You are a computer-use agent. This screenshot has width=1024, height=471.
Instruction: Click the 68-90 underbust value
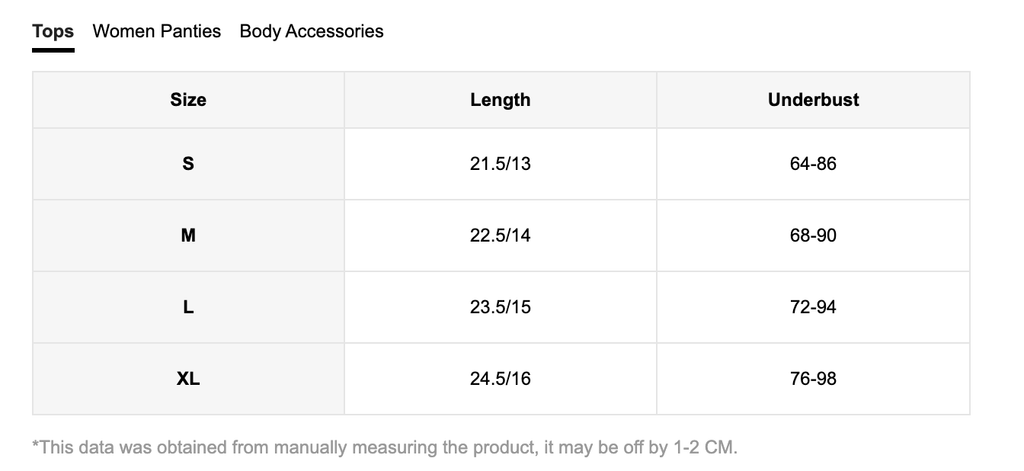tap(813, 236)
